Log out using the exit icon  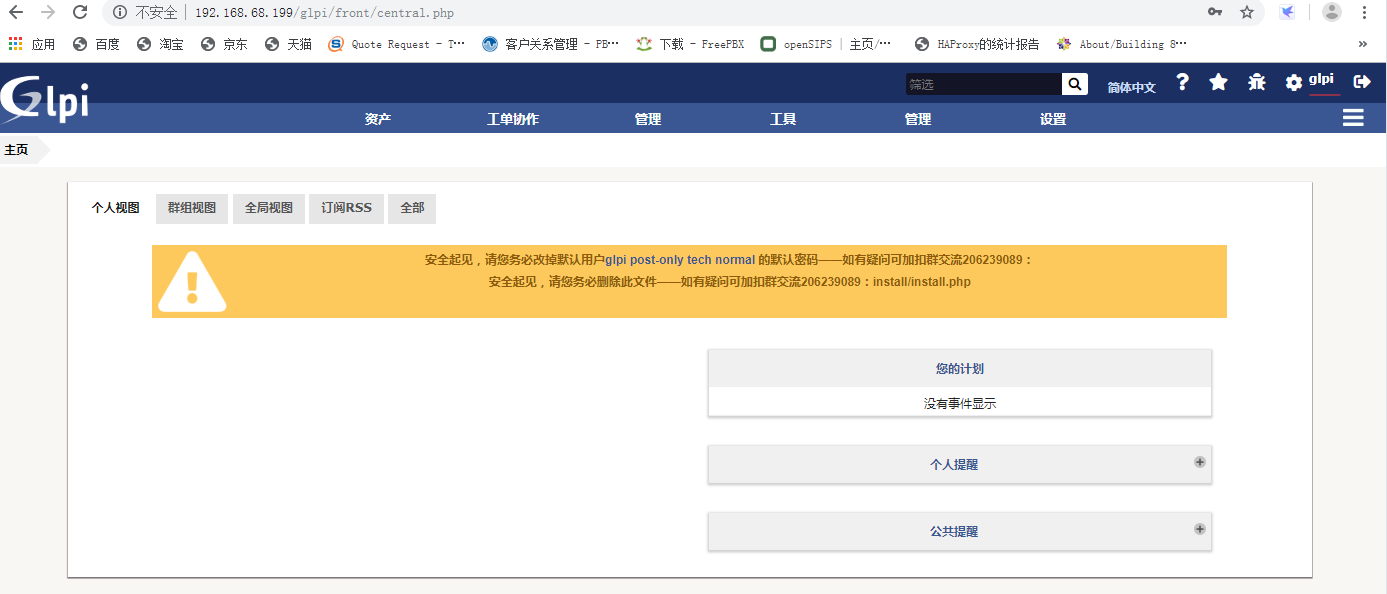1361,82
